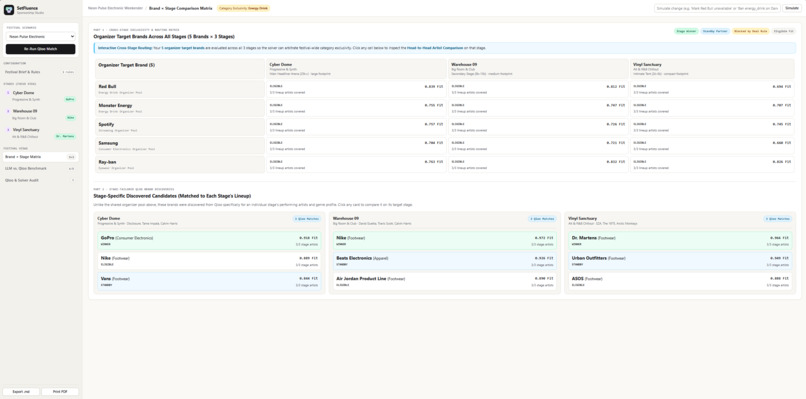Click the Print PDF button
806x399 pixels.
60,392
